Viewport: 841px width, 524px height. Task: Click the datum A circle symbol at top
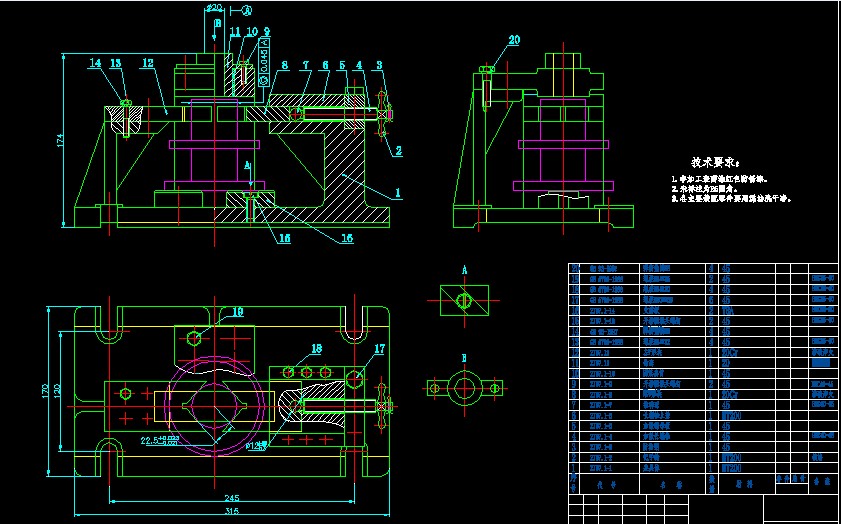(x=246, y=10)
